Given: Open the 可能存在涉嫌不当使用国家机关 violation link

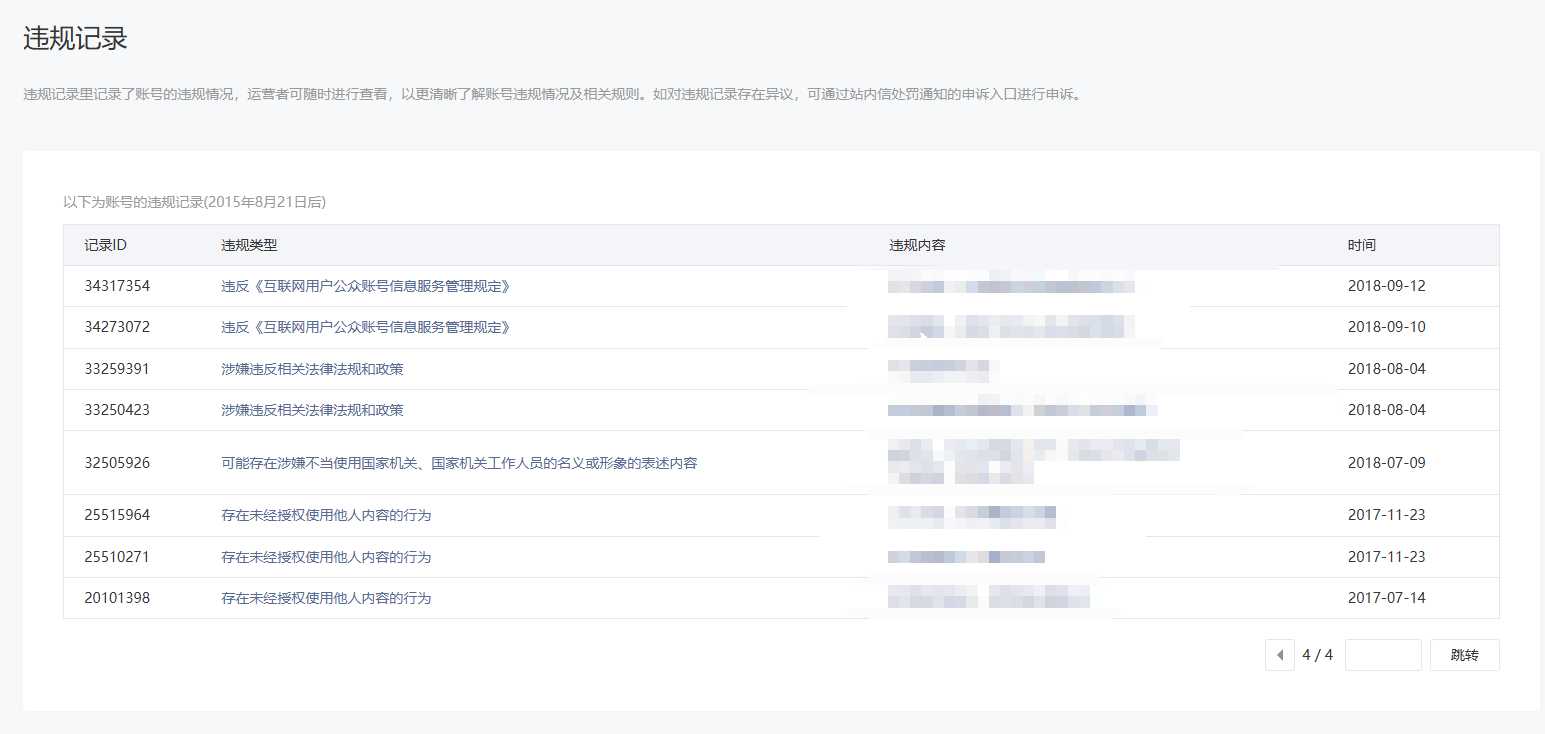Looking at the screenshot, I should 459,463.
